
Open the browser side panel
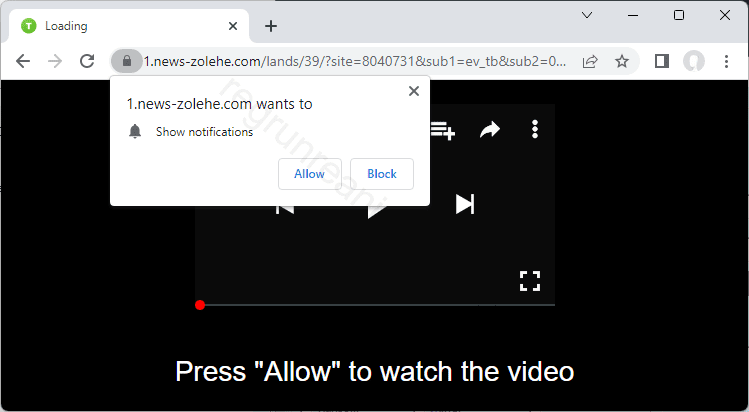[x=662, y=61]
